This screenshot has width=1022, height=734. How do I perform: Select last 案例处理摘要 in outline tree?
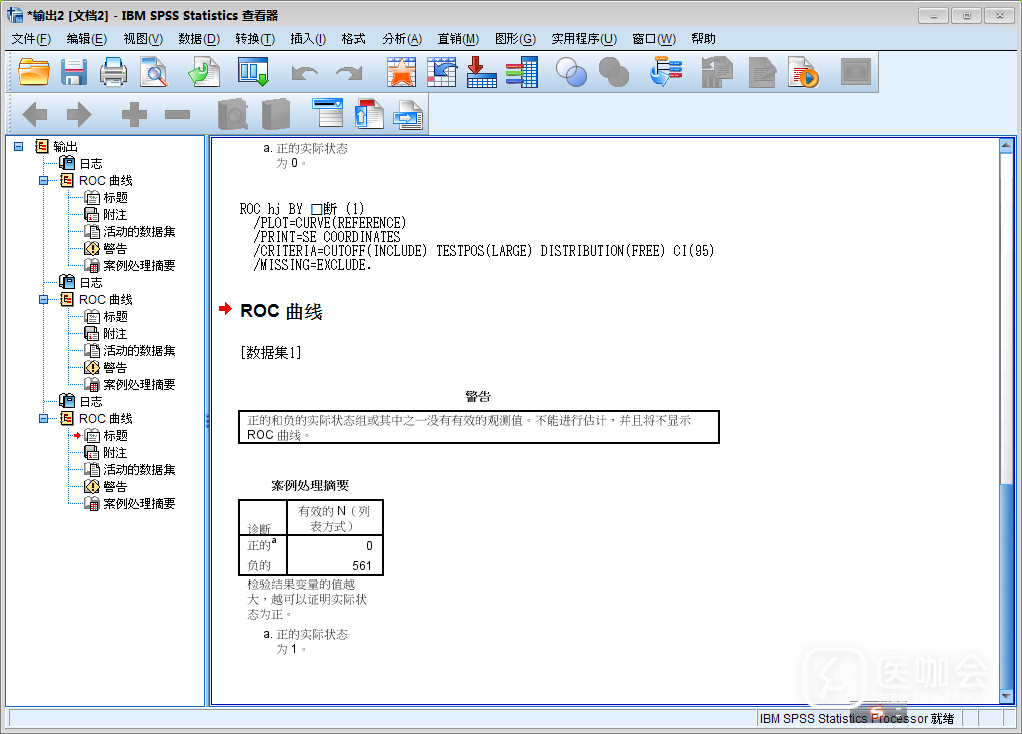(x=139, y=504)
